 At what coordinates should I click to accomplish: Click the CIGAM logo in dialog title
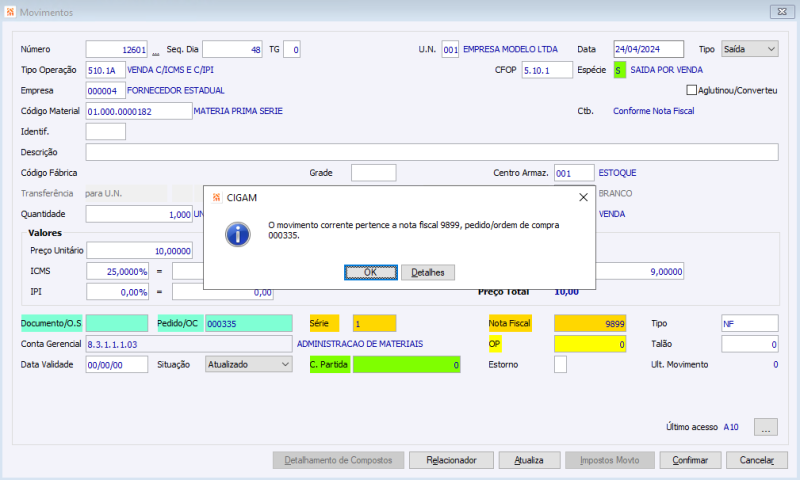tap(217, 197)
